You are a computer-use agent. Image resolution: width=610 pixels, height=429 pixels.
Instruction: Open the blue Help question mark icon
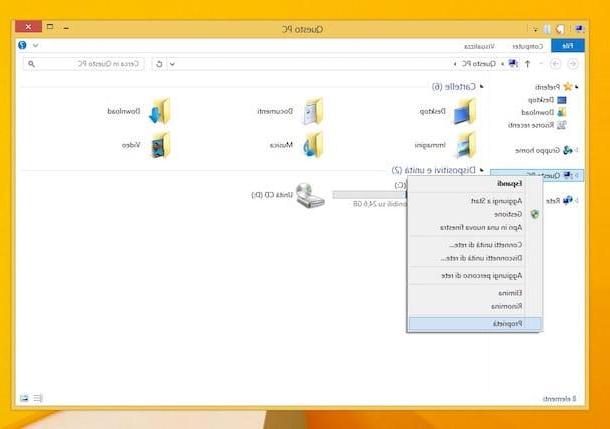click(x=22, y=45)
